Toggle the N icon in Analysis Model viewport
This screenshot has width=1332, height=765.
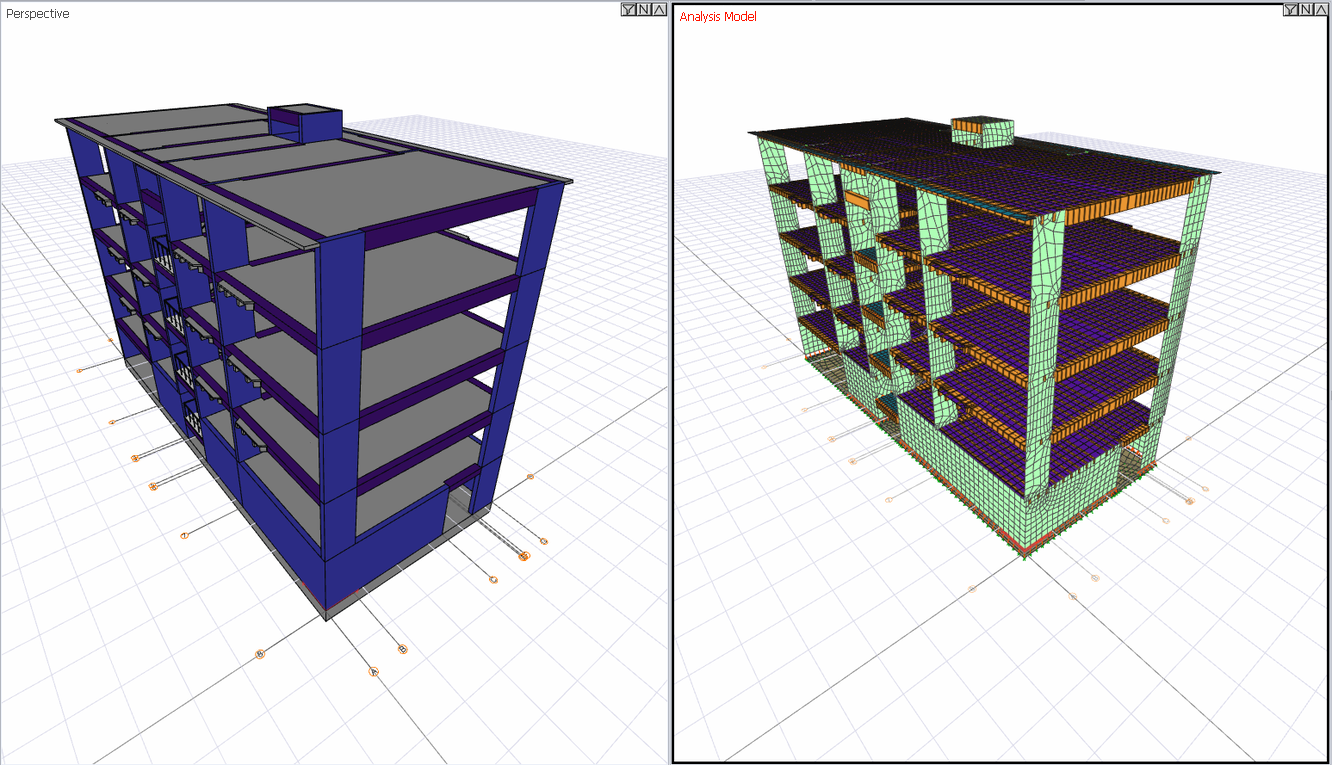1306,10
